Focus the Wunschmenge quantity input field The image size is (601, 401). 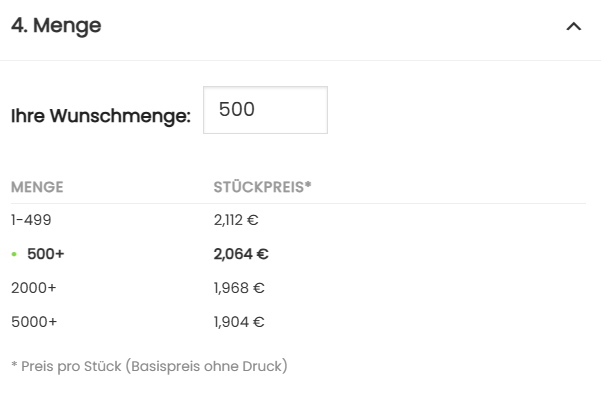265,110
